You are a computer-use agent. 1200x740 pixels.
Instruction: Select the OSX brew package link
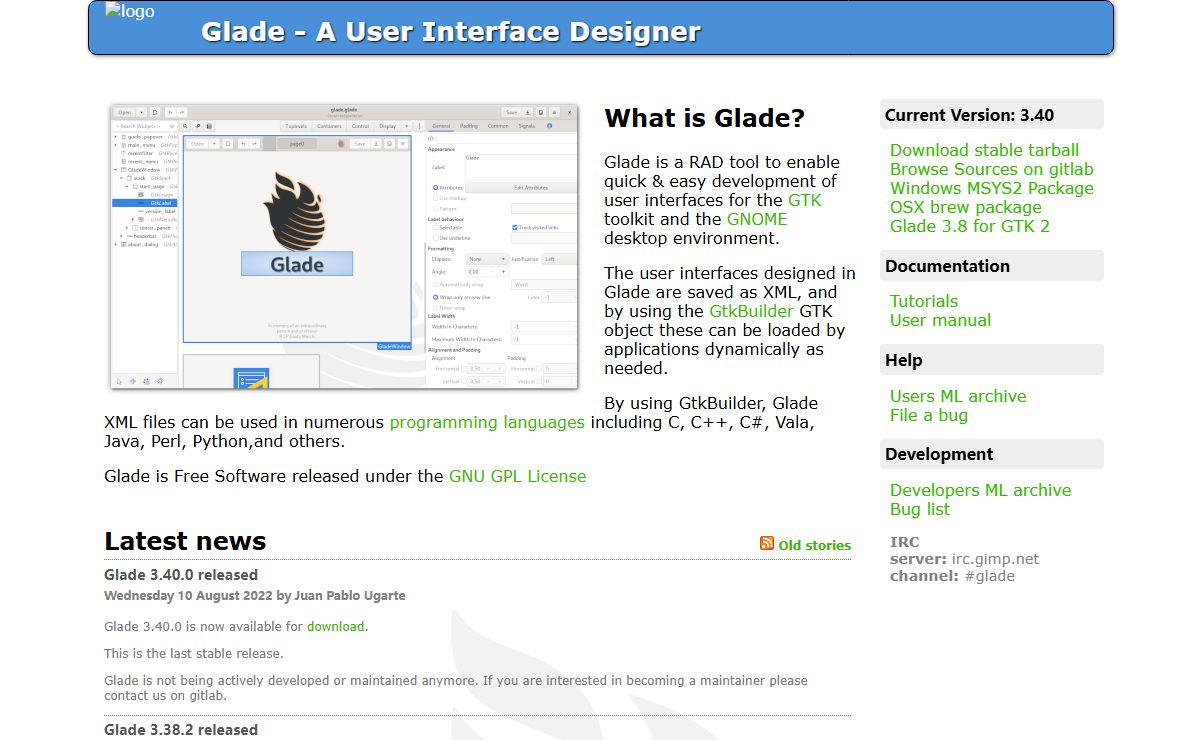pos(966,207)
